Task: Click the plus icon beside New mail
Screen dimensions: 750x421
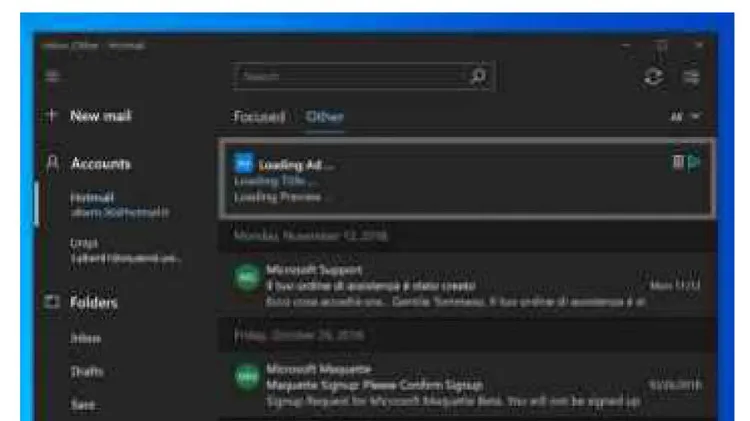Action: pyautogui.click(x=52, y=115)
